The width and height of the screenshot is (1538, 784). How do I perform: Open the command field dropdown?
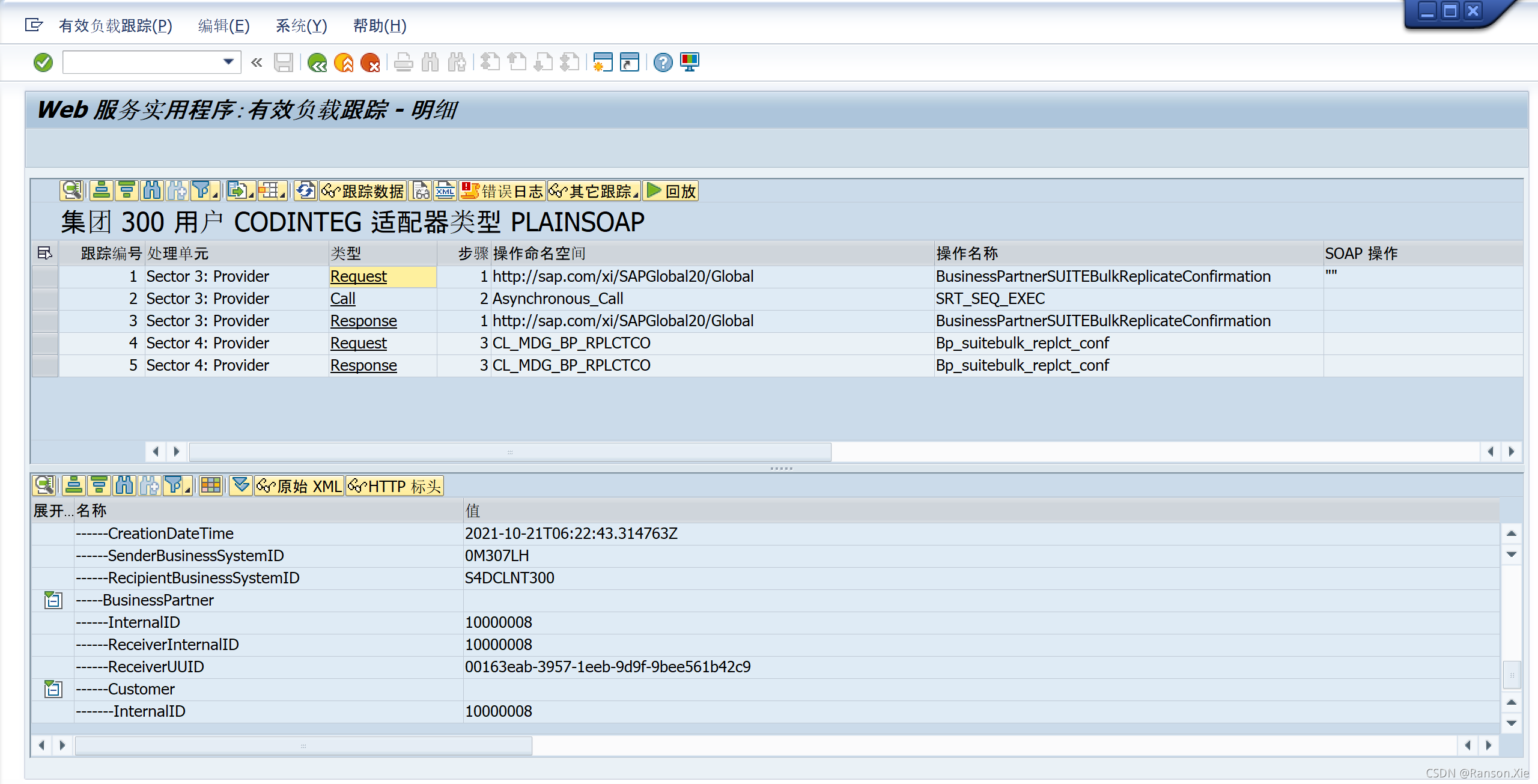228,62
